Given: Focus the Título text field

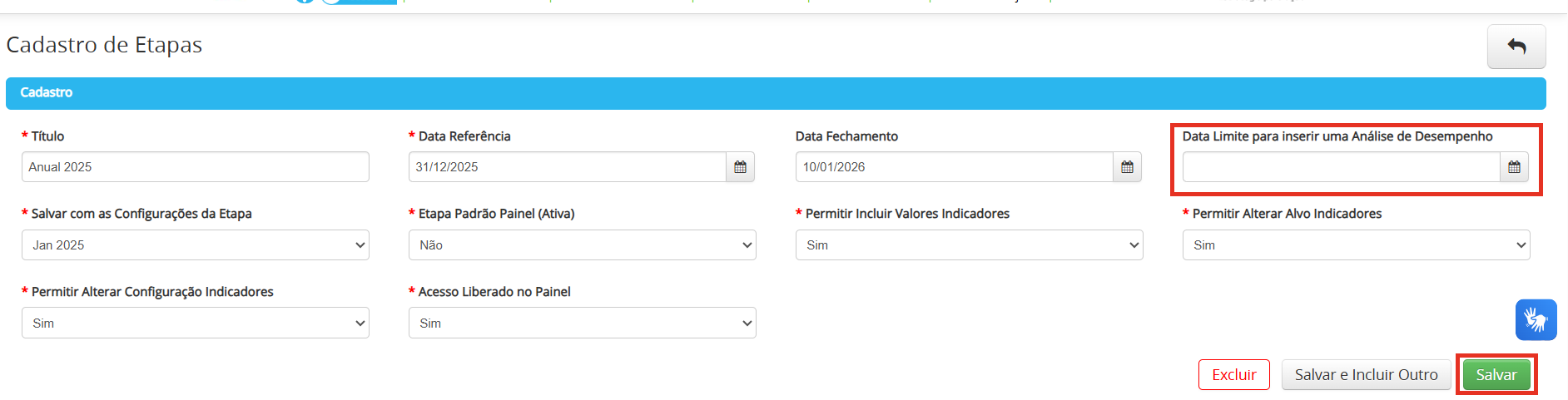Looking at the screenshot, I should (x=196, y=167).
